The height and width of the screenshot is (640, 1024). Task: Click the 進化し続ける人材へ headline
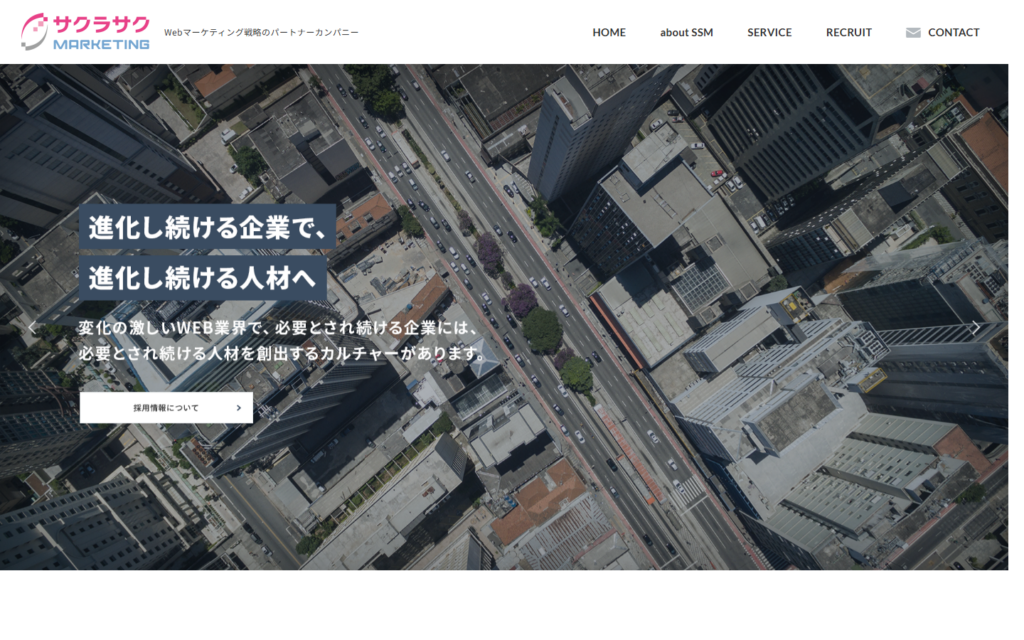pyautogui.click(x=202, y=277)
